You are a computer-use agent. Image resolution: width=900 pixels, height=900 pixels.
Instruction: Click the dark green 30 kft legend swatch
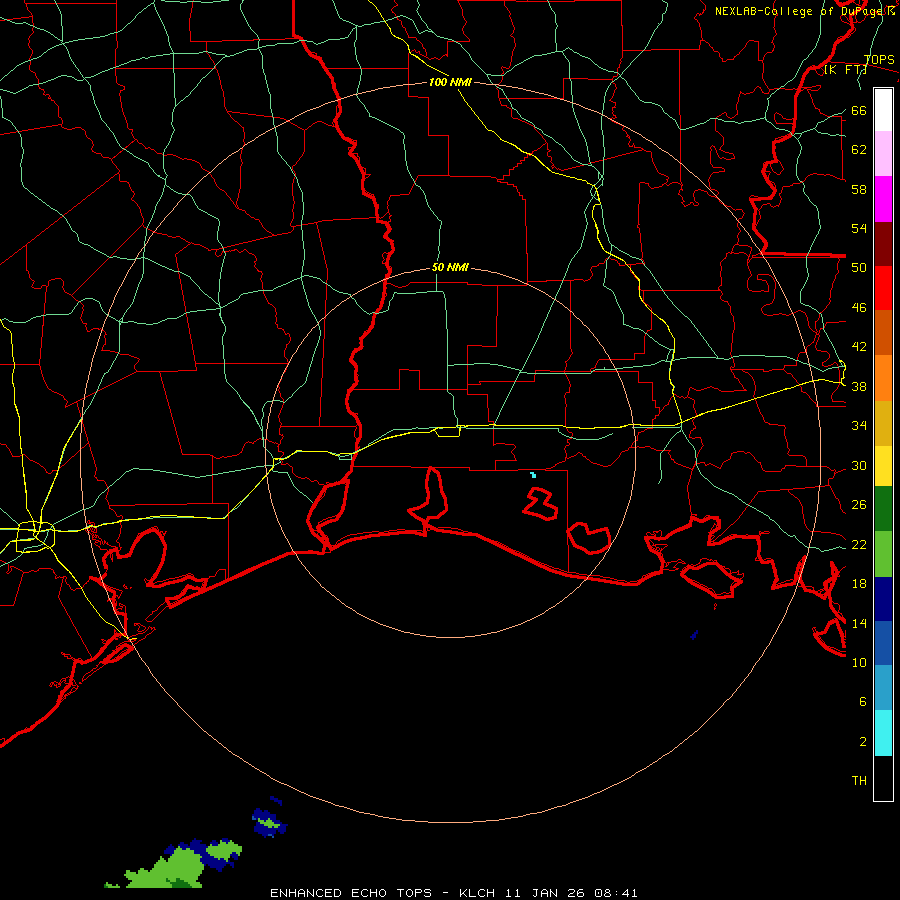(x=883, y=509)
